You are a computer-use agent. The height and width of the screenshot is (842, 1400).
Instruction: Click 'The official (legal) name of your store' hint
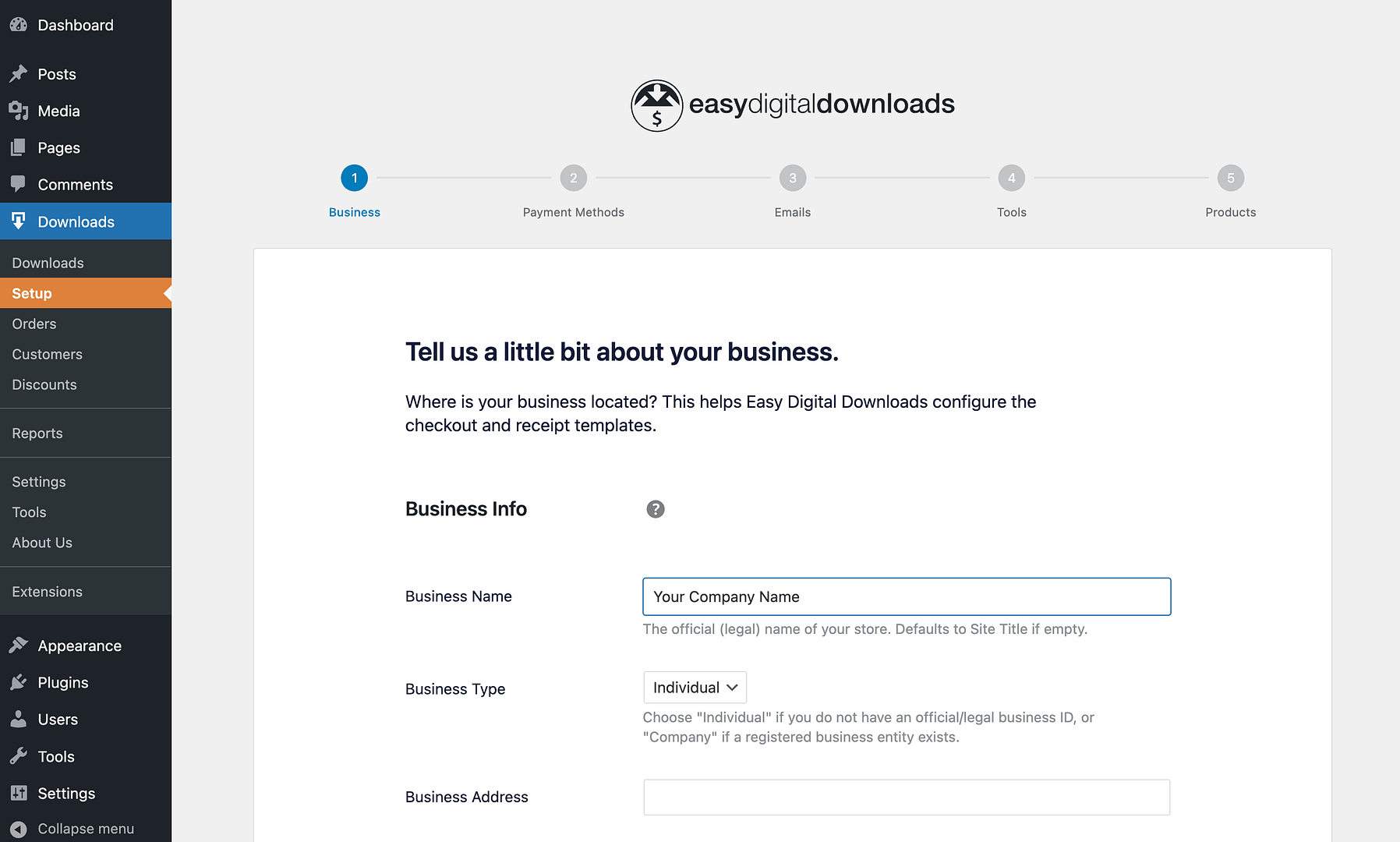click(865, 629)
